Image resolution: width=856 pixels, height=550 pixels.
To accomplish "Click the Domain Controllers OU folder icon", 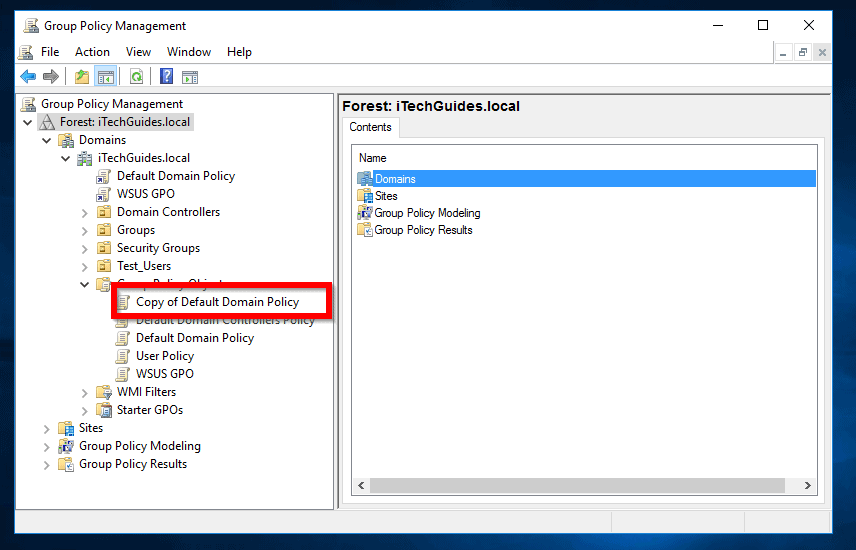I will point(104,212).
